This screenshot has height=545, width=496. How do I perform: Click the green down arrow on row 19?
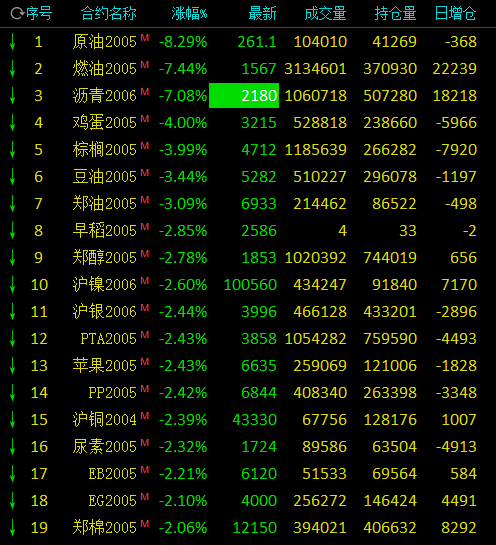pos(13,527)
